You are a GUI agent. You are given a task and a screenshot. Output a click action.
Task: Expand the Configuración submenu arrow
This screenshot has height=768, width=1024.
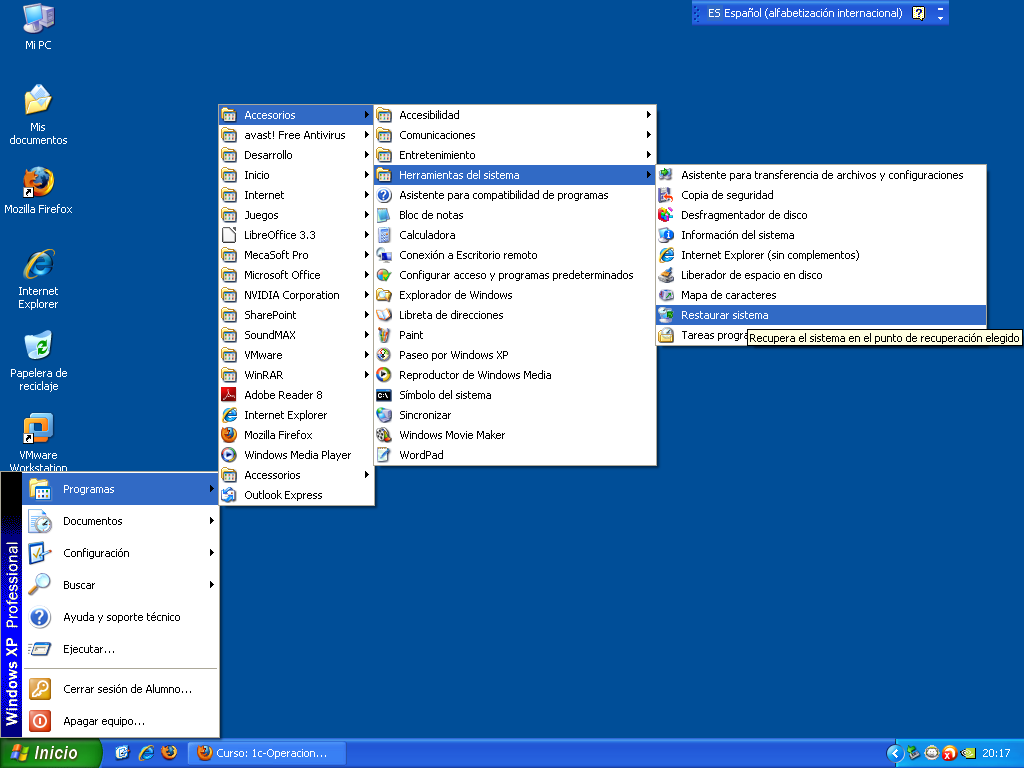coord(212,553)
